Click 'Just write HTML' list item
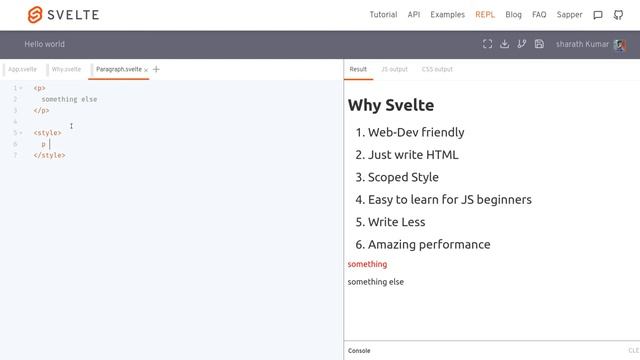The image size is (640, 360). click(x=413, y=155)
